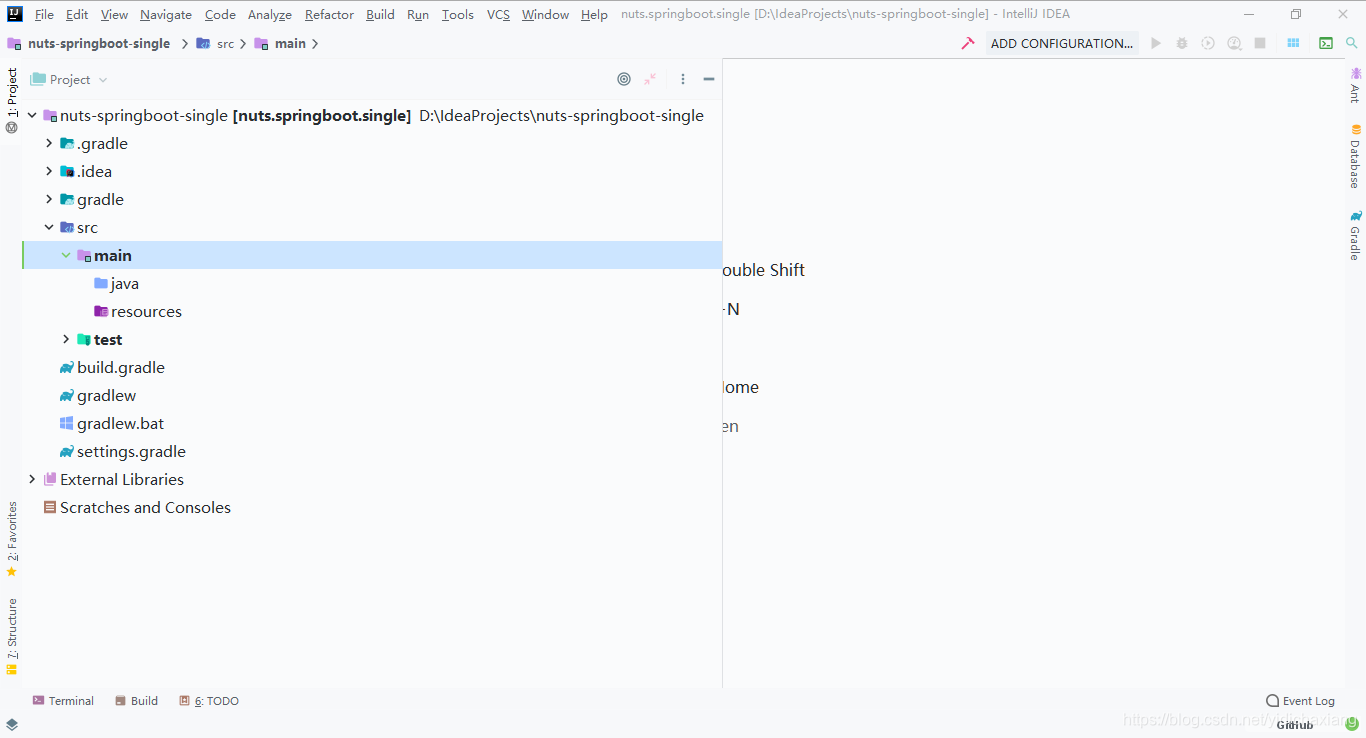Open the 6: TODO tool window
This screenshot has width=1366, height=738.
pos(209,701)
